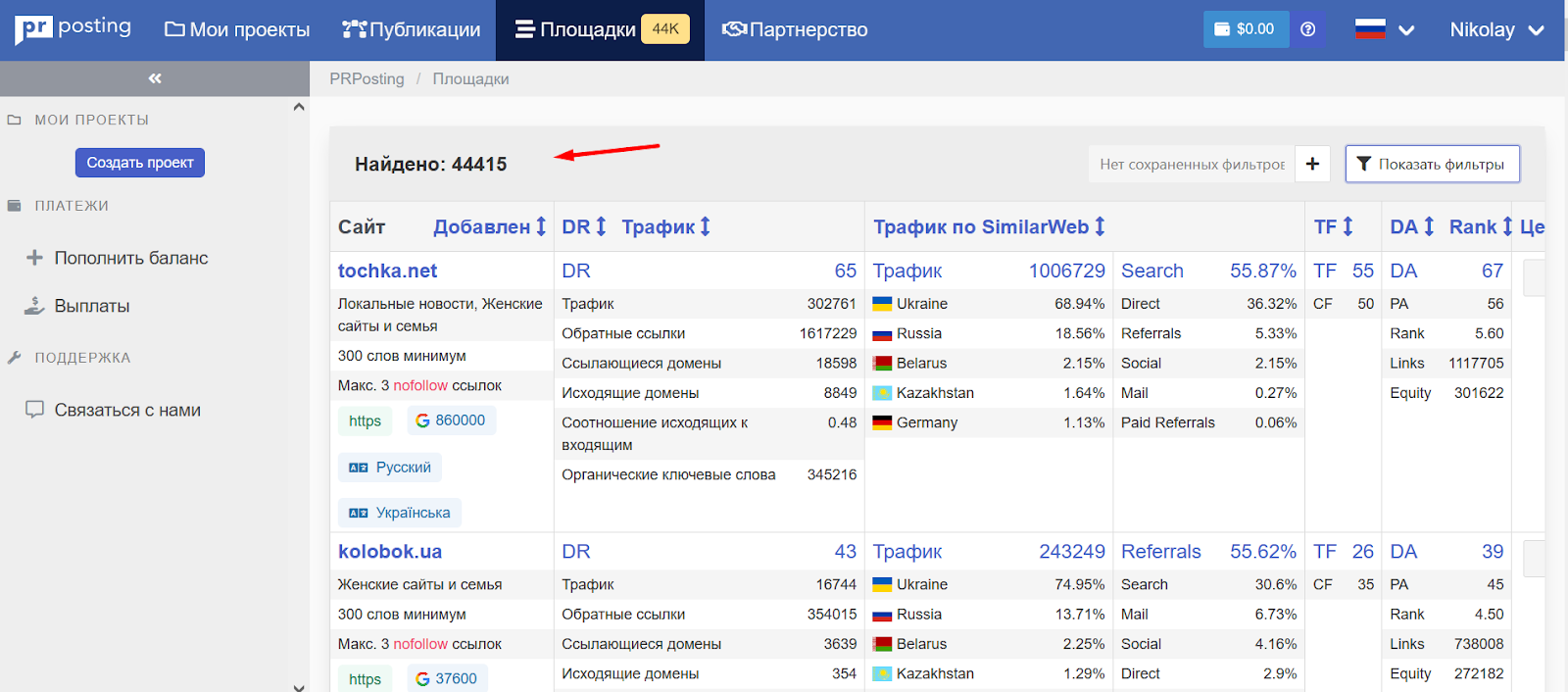Open the saved filters dropdown field
Viewport: 1568px width, 692px height.
point(1192,164)
